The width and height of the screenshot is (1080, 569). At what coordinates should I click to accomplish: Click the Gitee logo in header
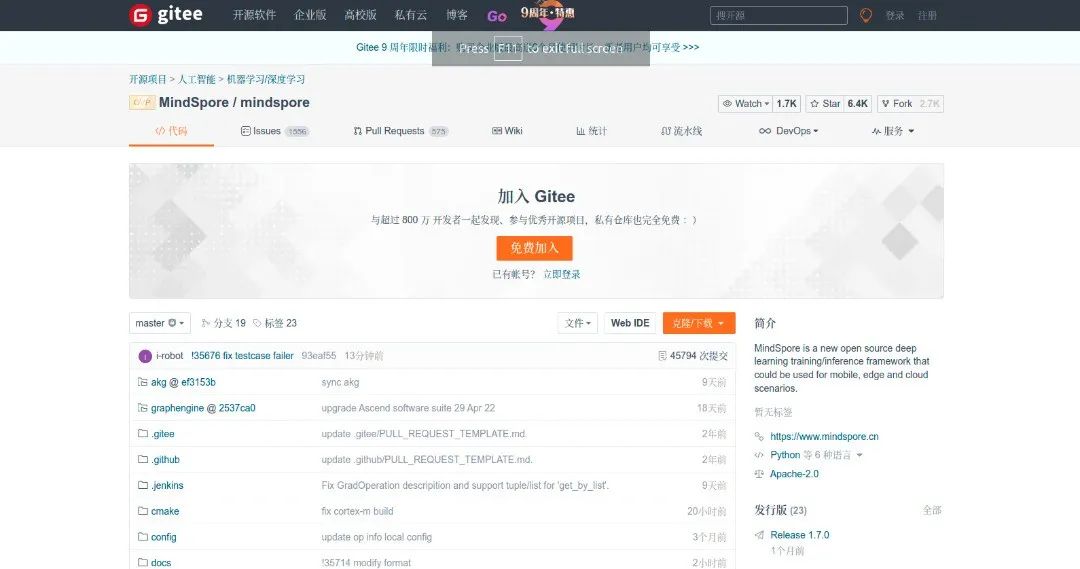pos(166,15)
